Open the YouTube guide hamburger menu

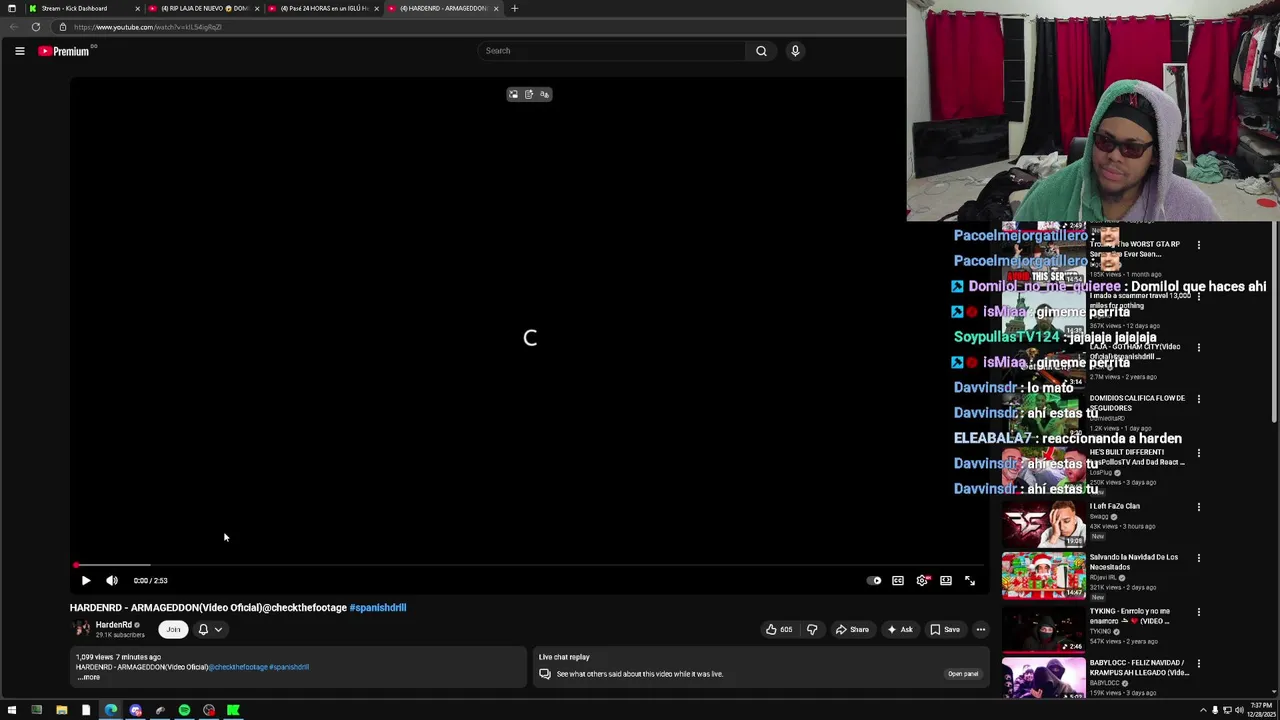point(19,51)
